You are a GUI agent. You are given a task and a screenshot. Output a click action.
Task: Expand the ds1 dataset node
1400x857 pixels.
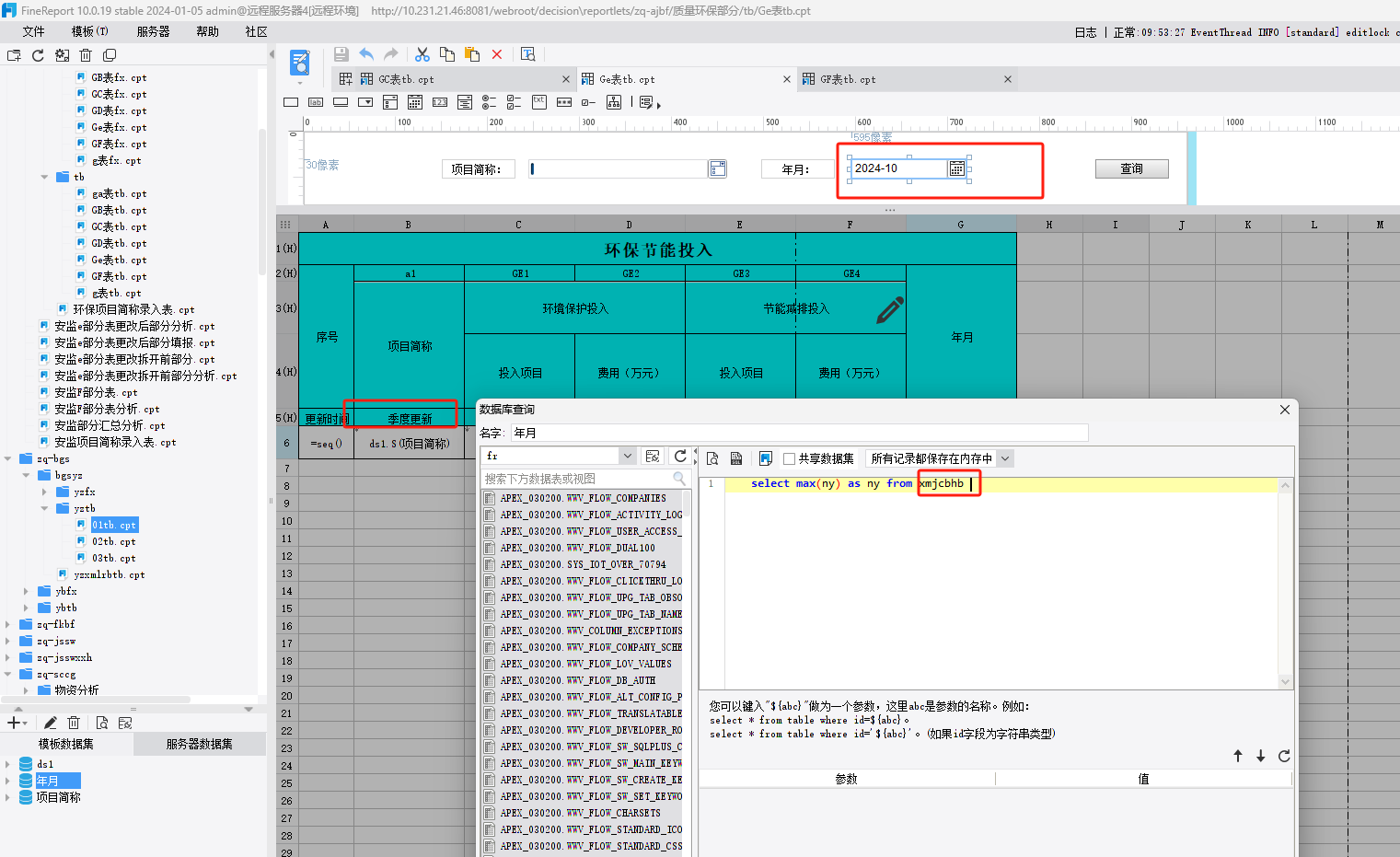pyautogui.click(x=7, y=764)
